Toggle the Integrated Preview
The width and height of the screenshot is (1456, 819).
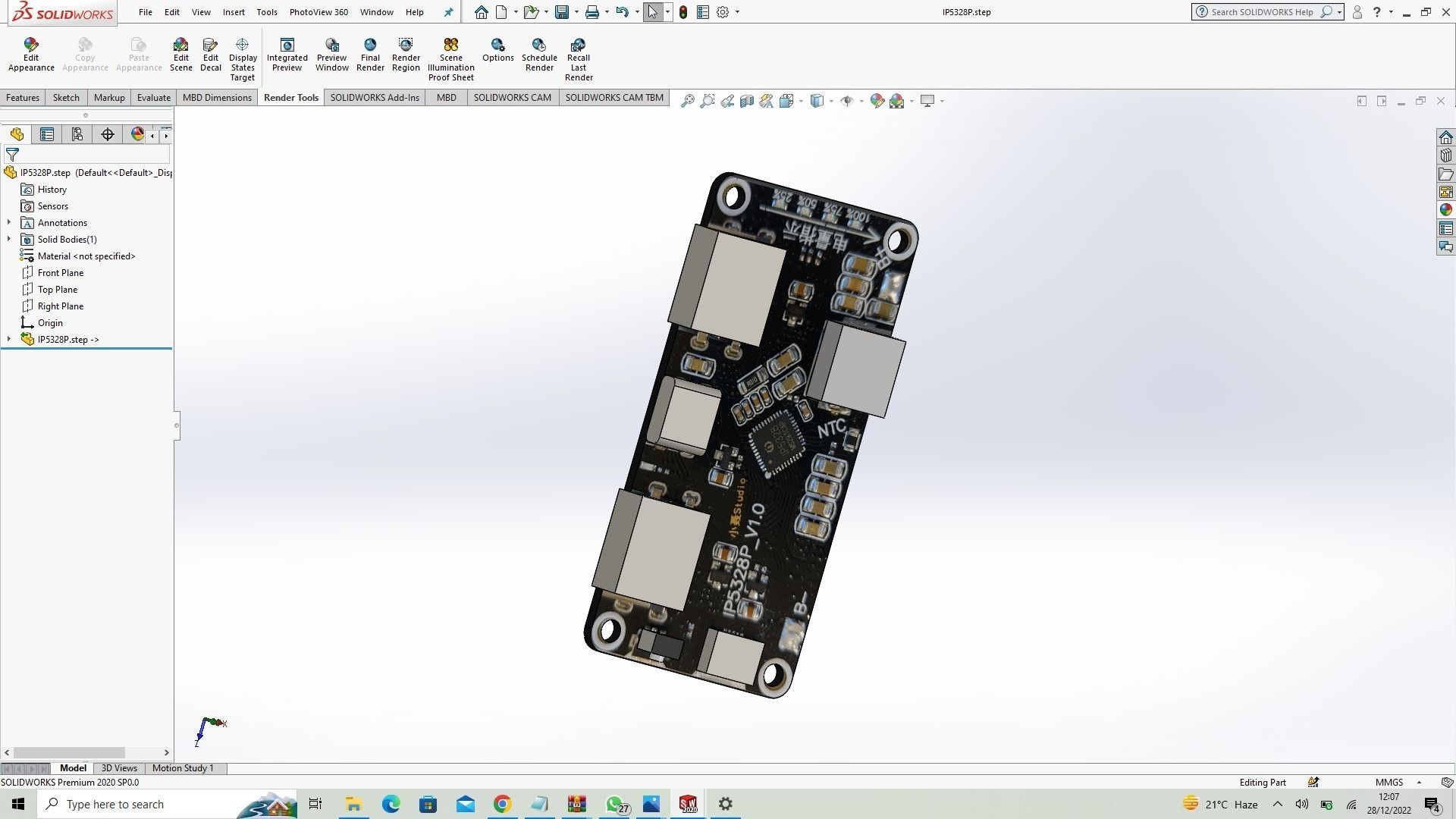287,55
